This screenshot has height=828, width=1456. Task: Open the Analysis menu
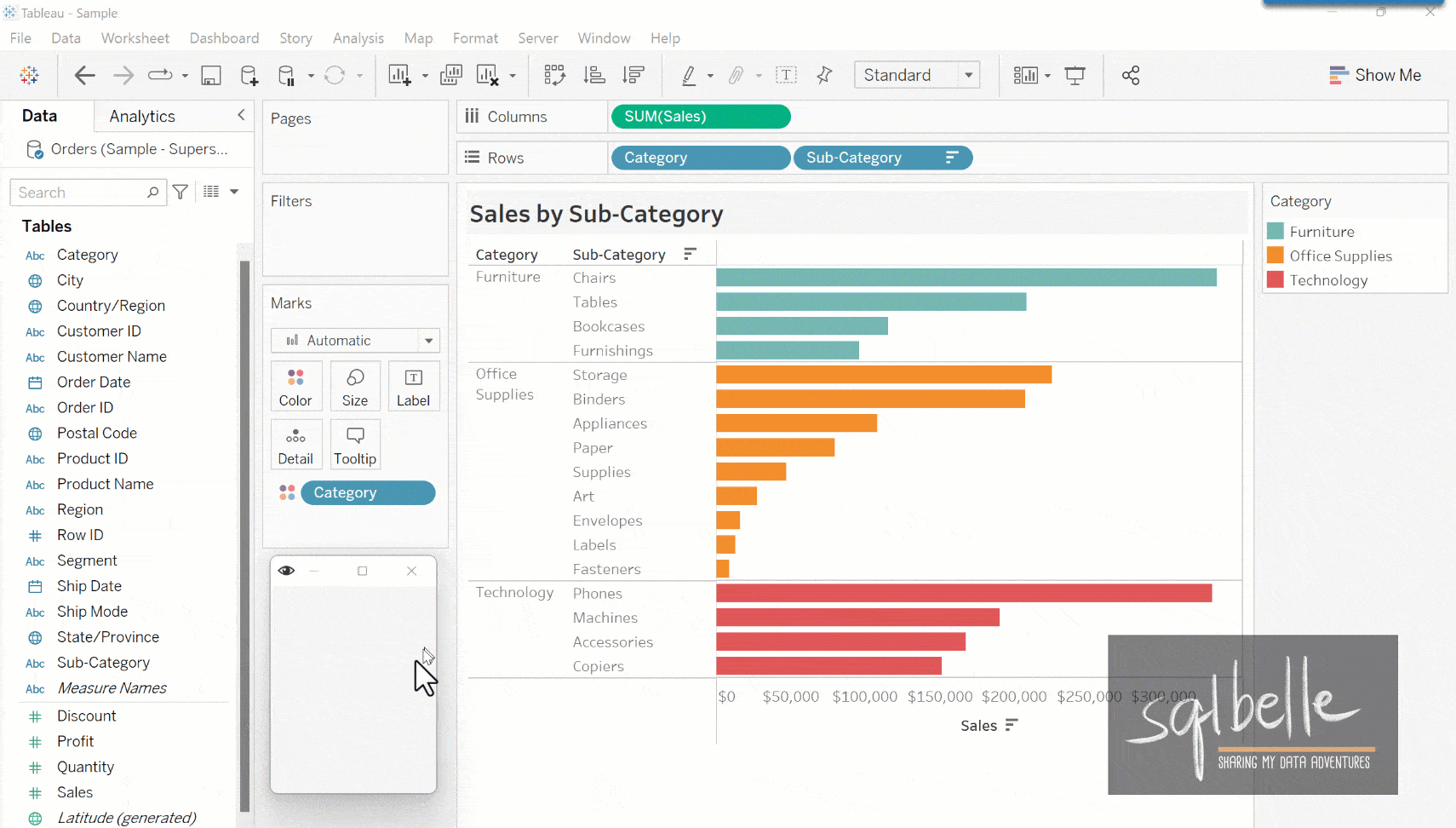click(358, 38)
